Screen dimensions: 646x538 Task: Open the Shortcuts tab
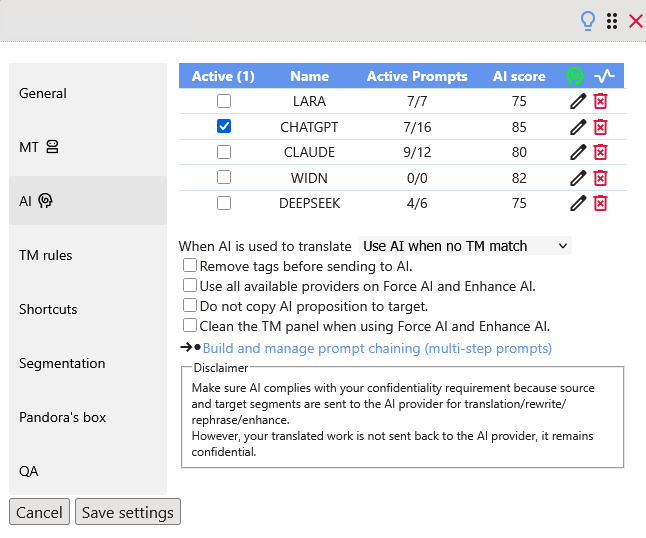pos(88,309)
